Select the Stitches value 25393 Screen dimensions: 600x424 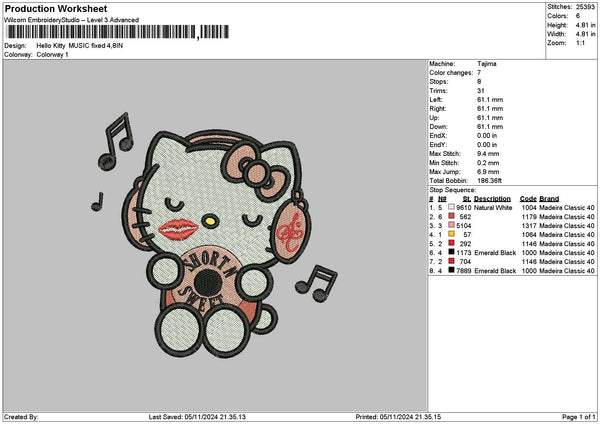585,7
